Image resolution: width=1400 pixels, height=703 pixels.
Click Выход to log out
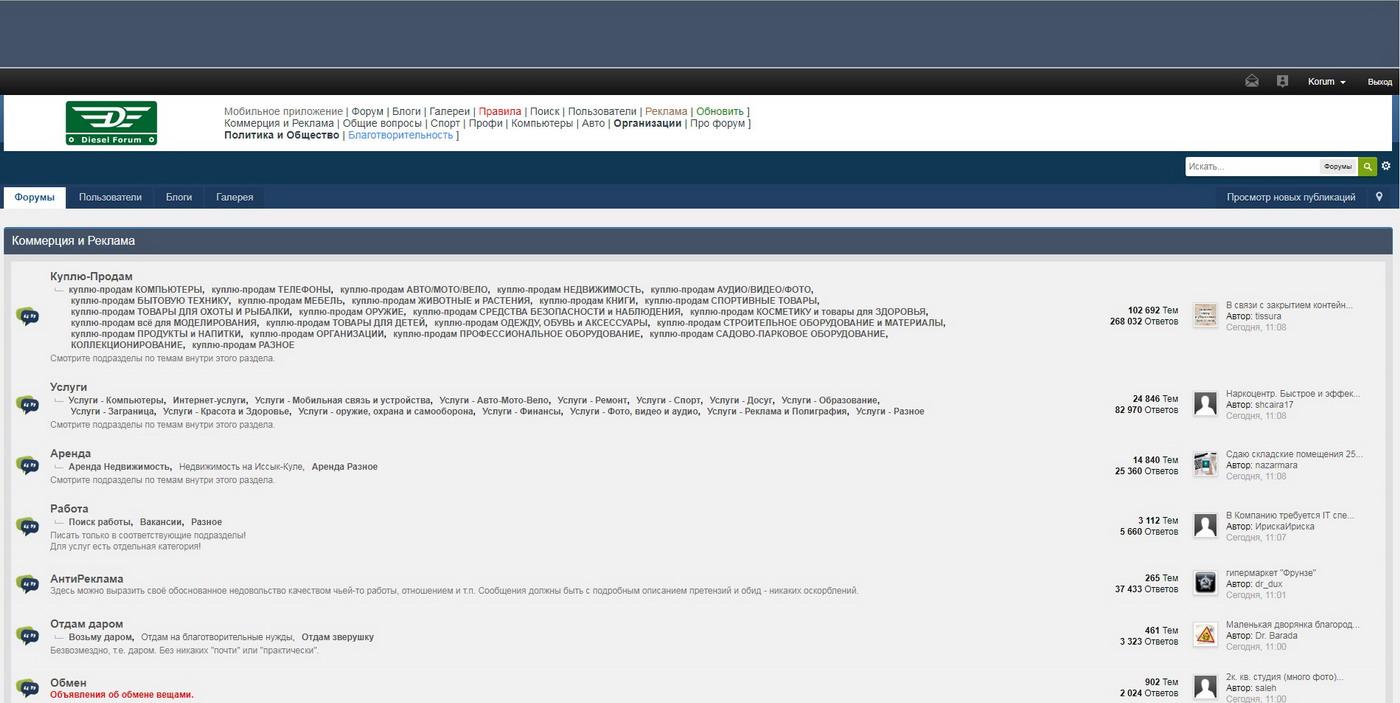point(1379,82)
